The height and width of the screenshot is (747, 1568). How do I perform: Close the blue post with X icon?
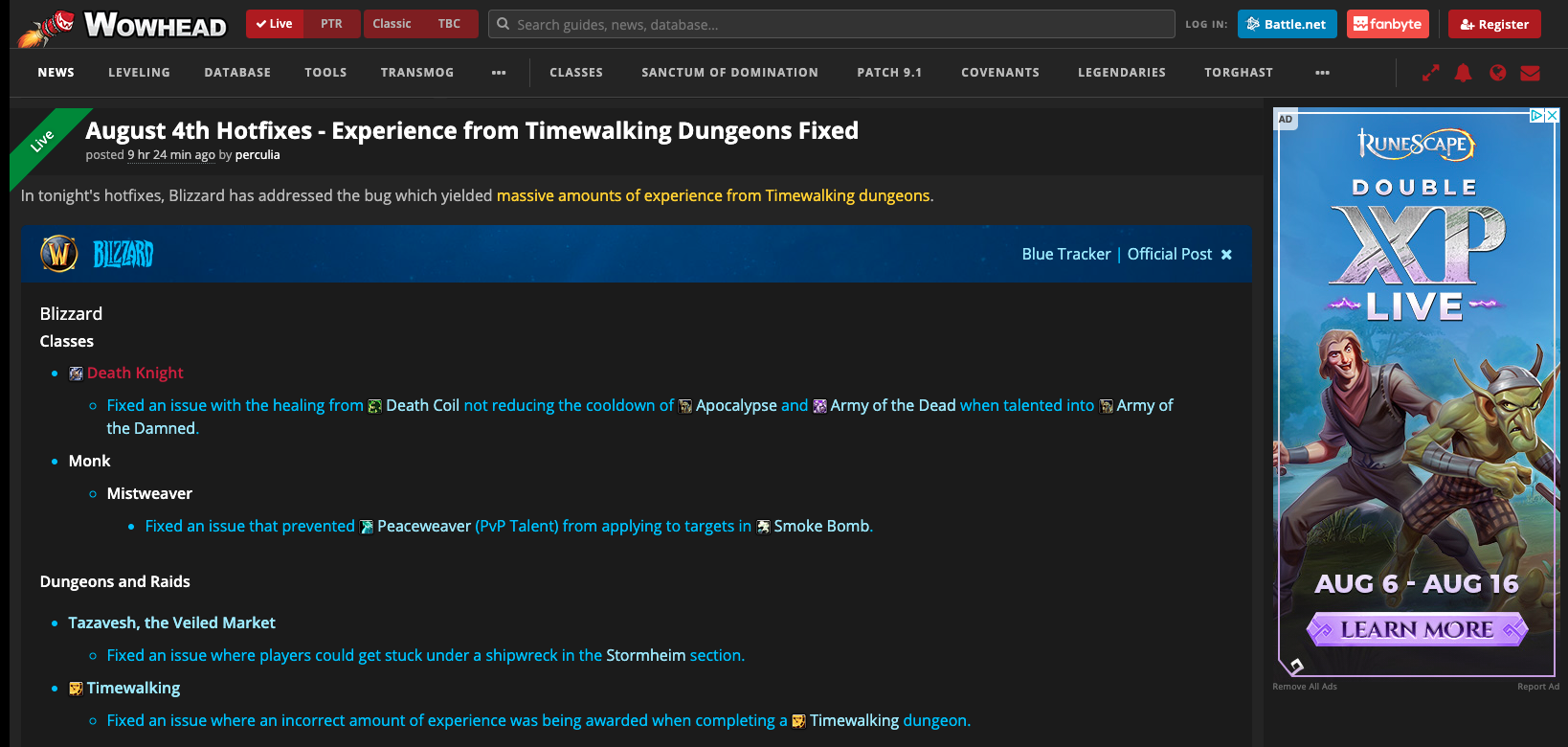point(1226,255)
